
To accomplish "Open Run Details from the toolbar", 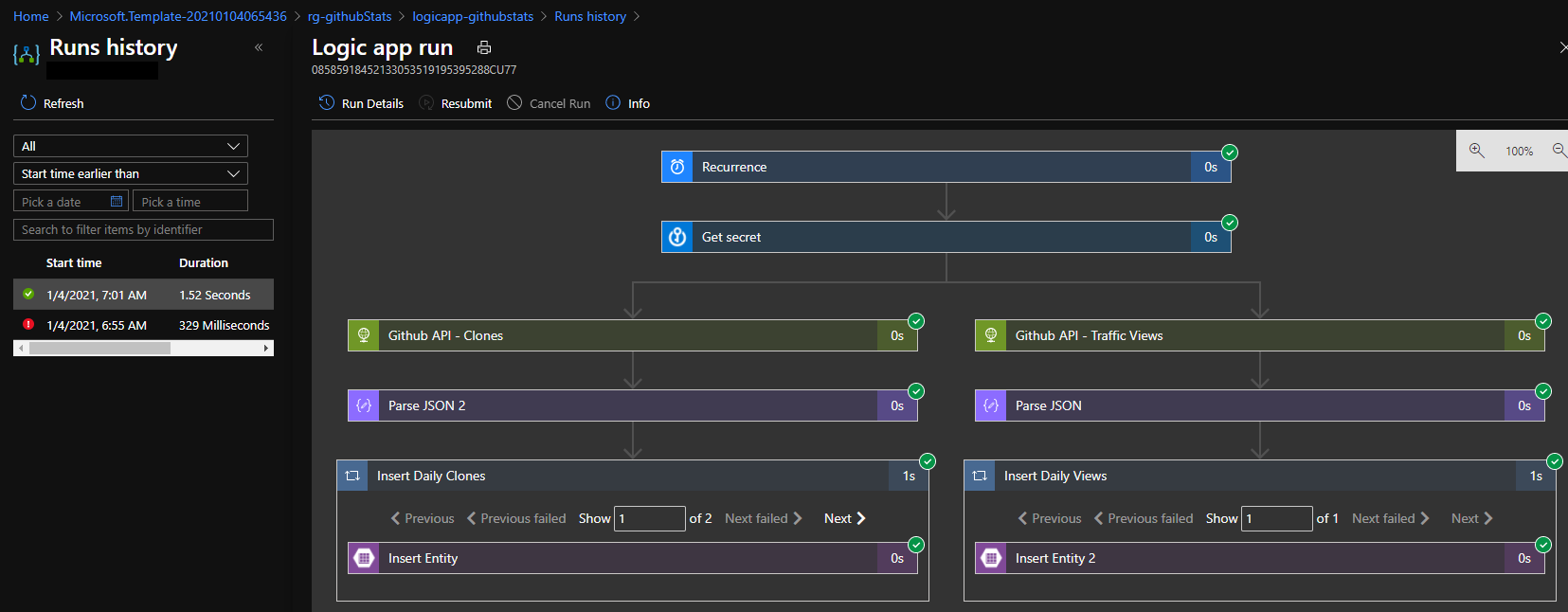I will pos(361,103).
